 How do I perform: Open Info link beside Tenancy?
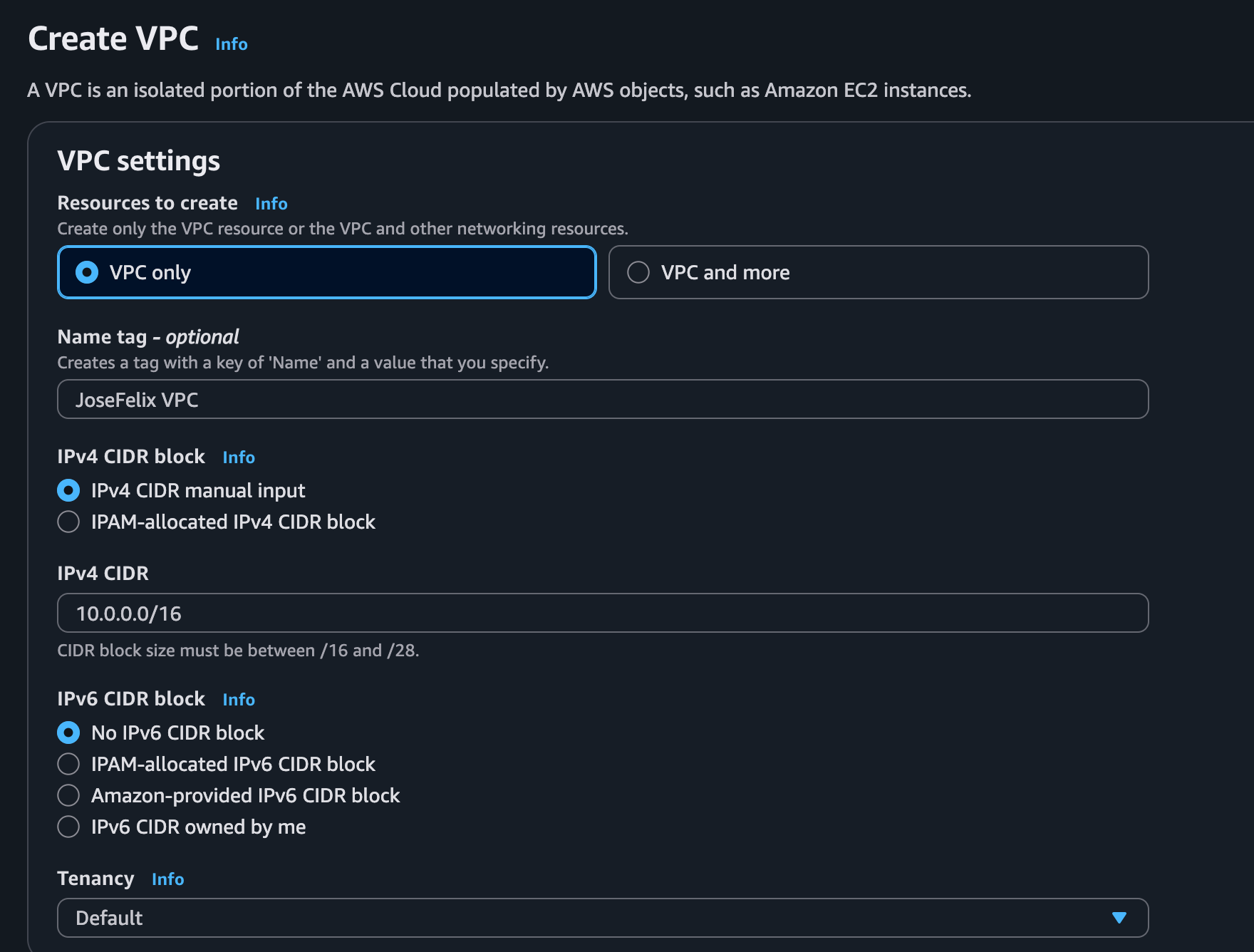pos(168,879)
